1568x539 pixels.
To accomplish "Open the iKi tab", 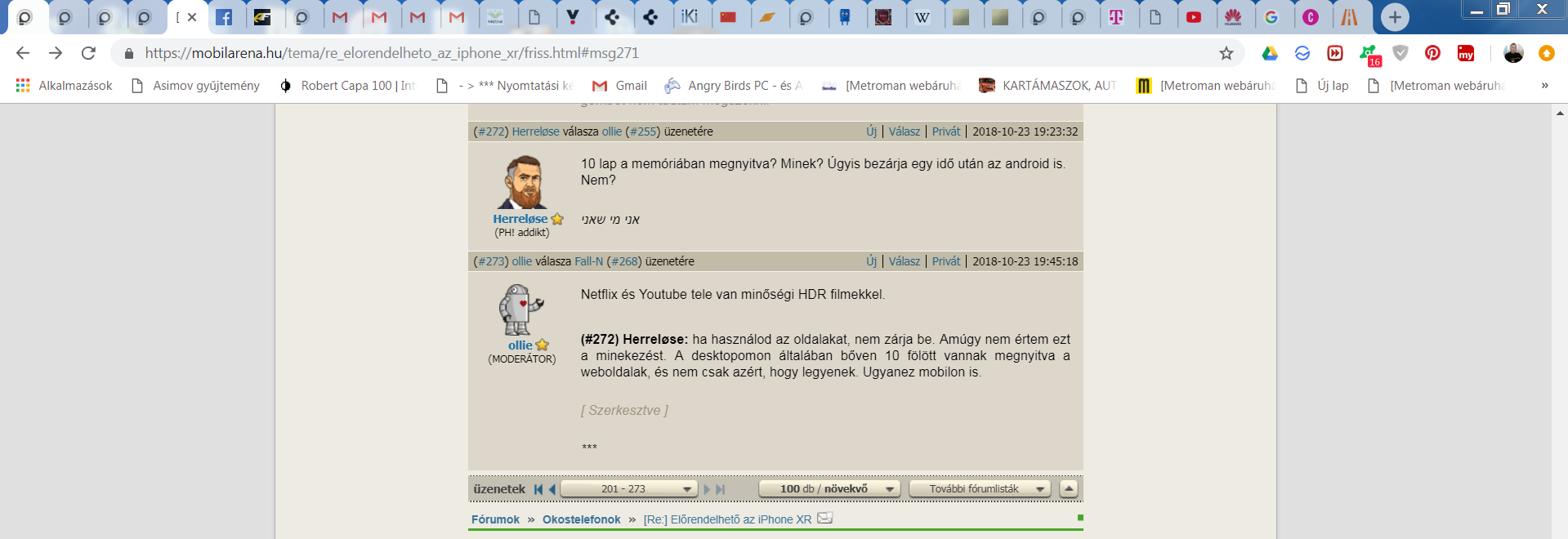I will [x=690, y=17].
